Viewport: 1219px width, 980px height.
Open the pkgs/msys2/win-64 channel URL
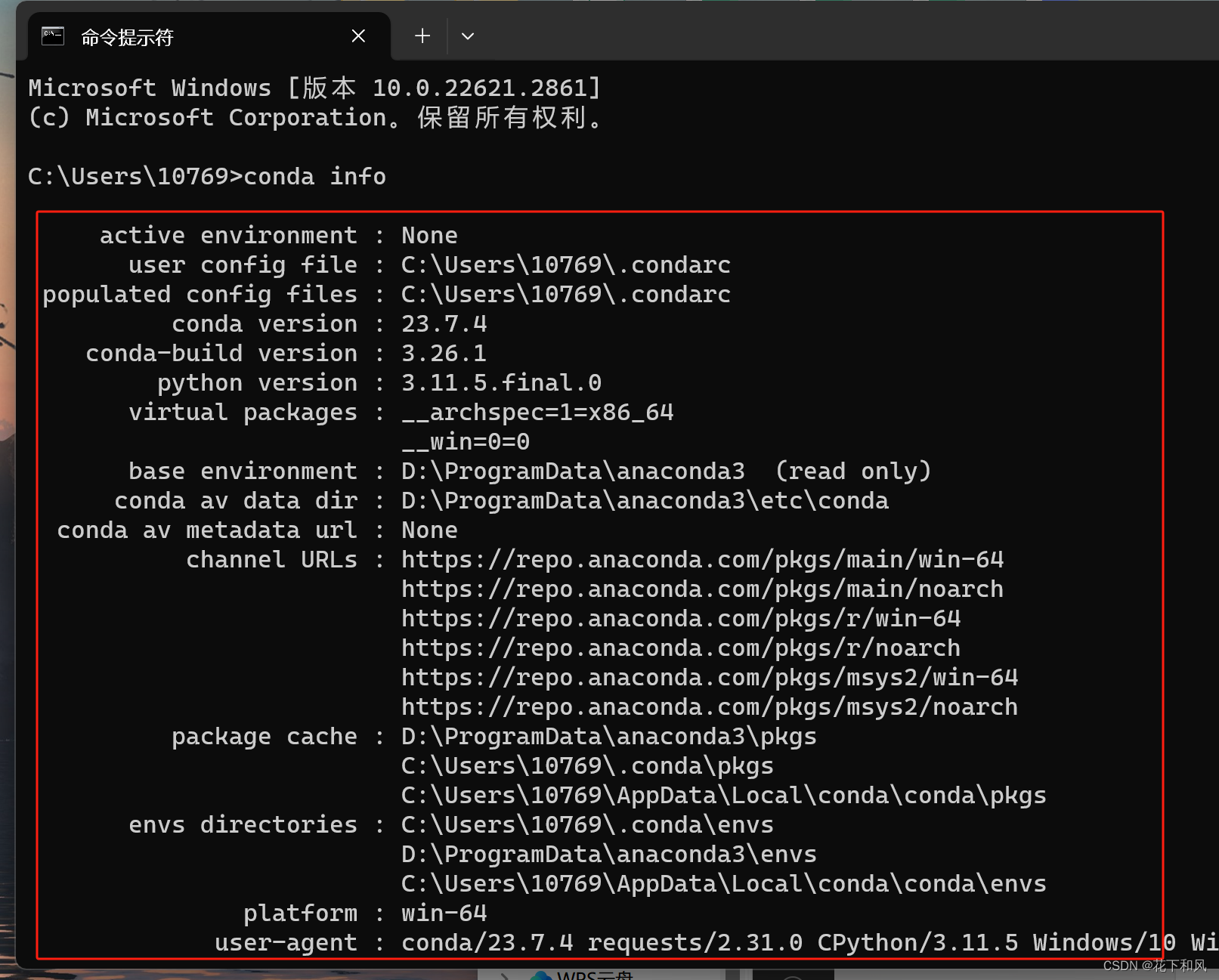coord(709,678)
